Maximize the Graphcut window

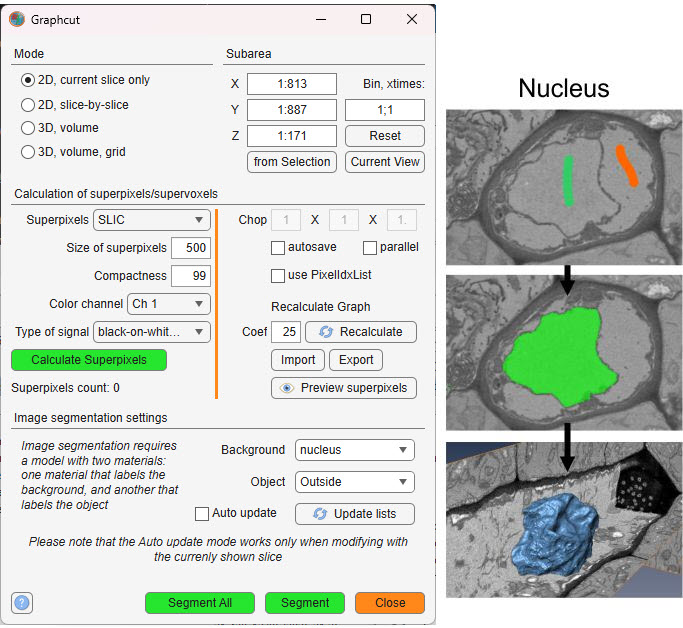tap(366, 19)
